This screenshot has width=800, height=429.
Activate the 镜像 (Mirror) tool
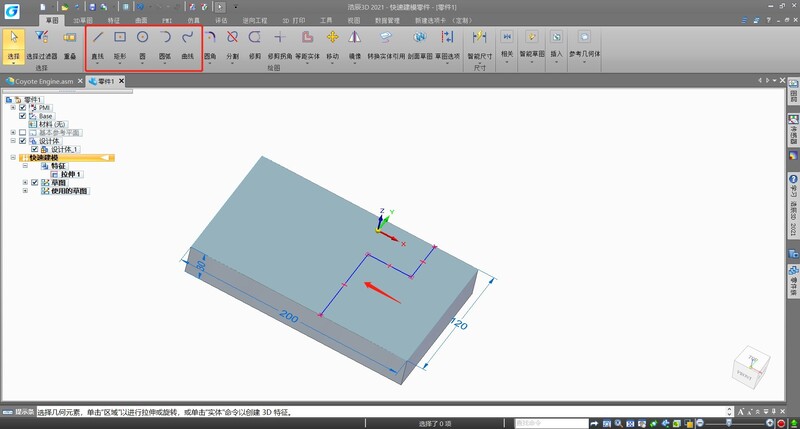point(355,44)
